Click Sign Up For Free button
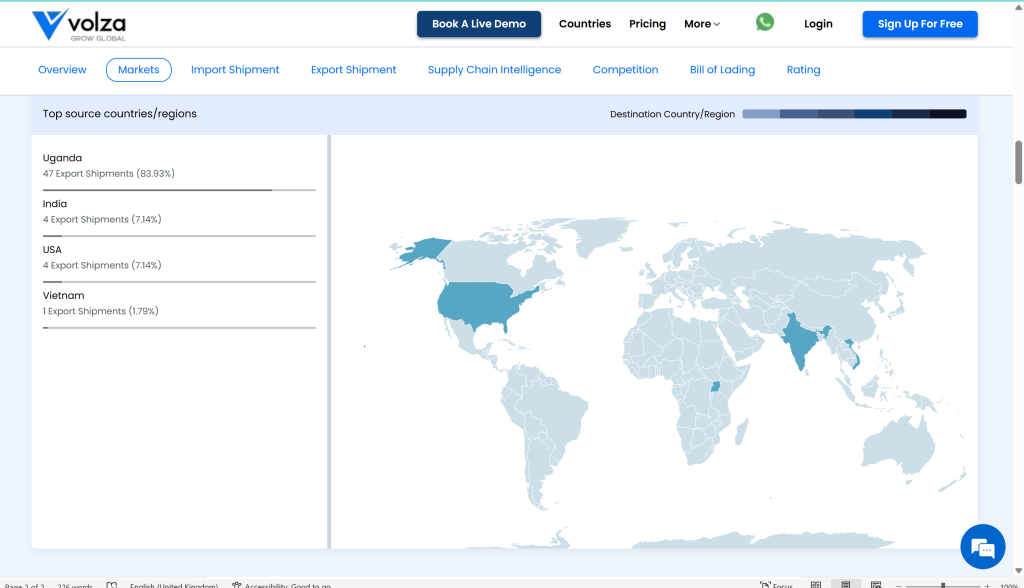Viewport: 1024px width, 588px height. click(x=919, y=24)
